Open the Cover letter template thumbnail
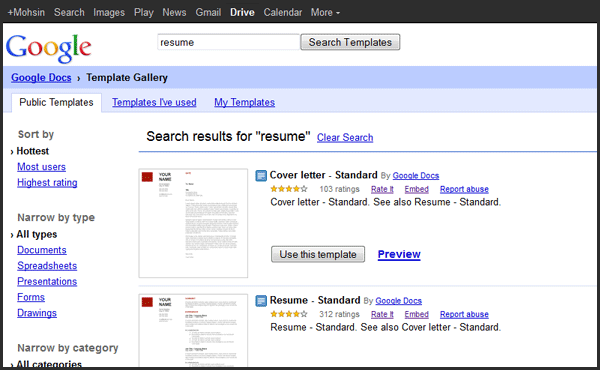 pyautogui.click(x=193, y=223)
